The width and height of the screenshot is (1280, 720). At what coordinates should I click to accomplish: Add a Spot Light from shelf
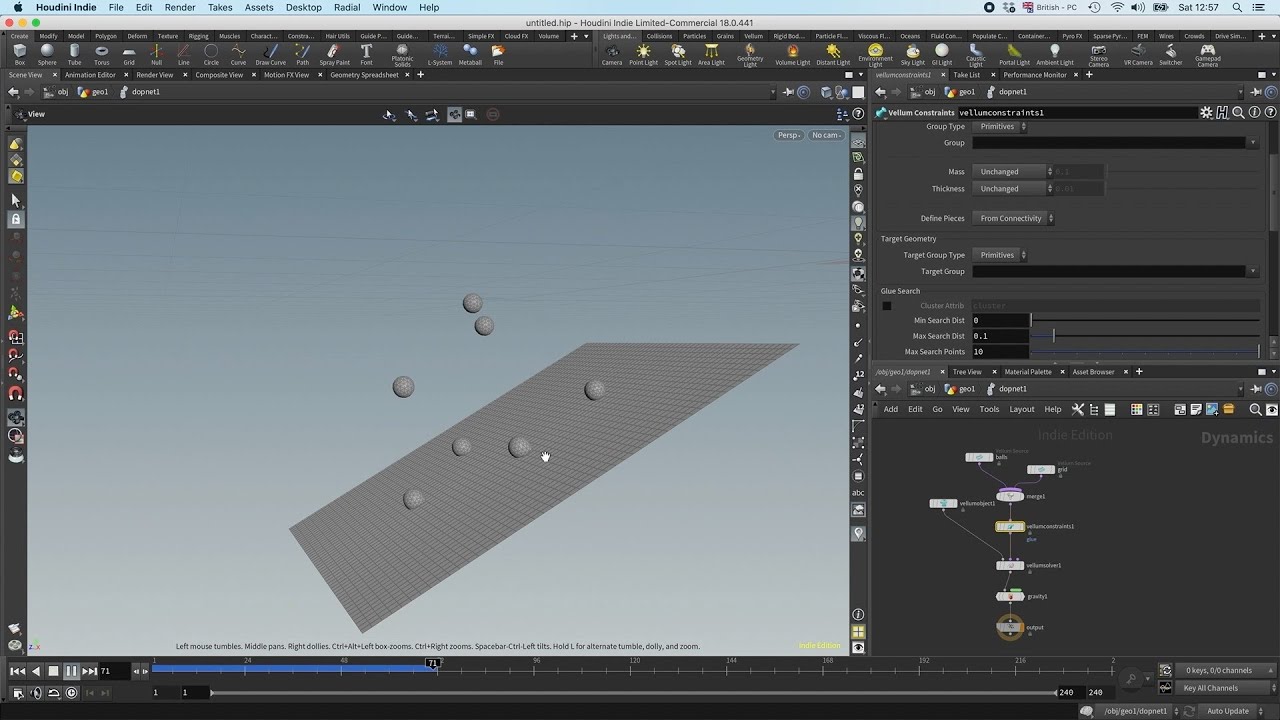678,54
